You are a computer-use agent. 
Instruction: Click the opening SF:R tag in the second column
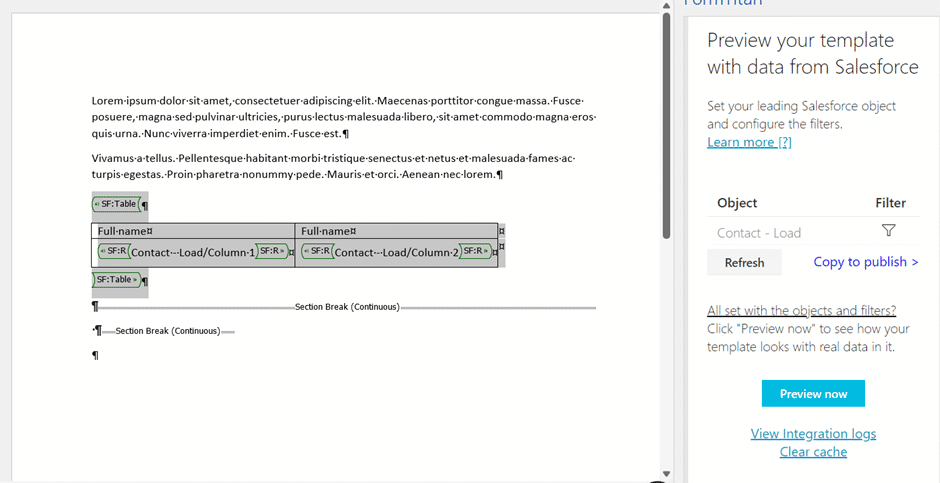(x=317, y=252)
